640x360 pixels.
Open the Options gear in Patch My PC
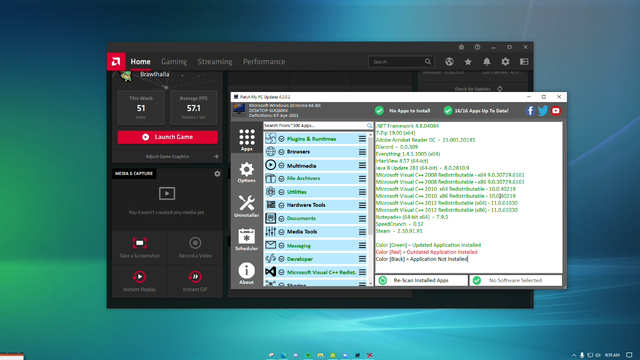point(247,172)
